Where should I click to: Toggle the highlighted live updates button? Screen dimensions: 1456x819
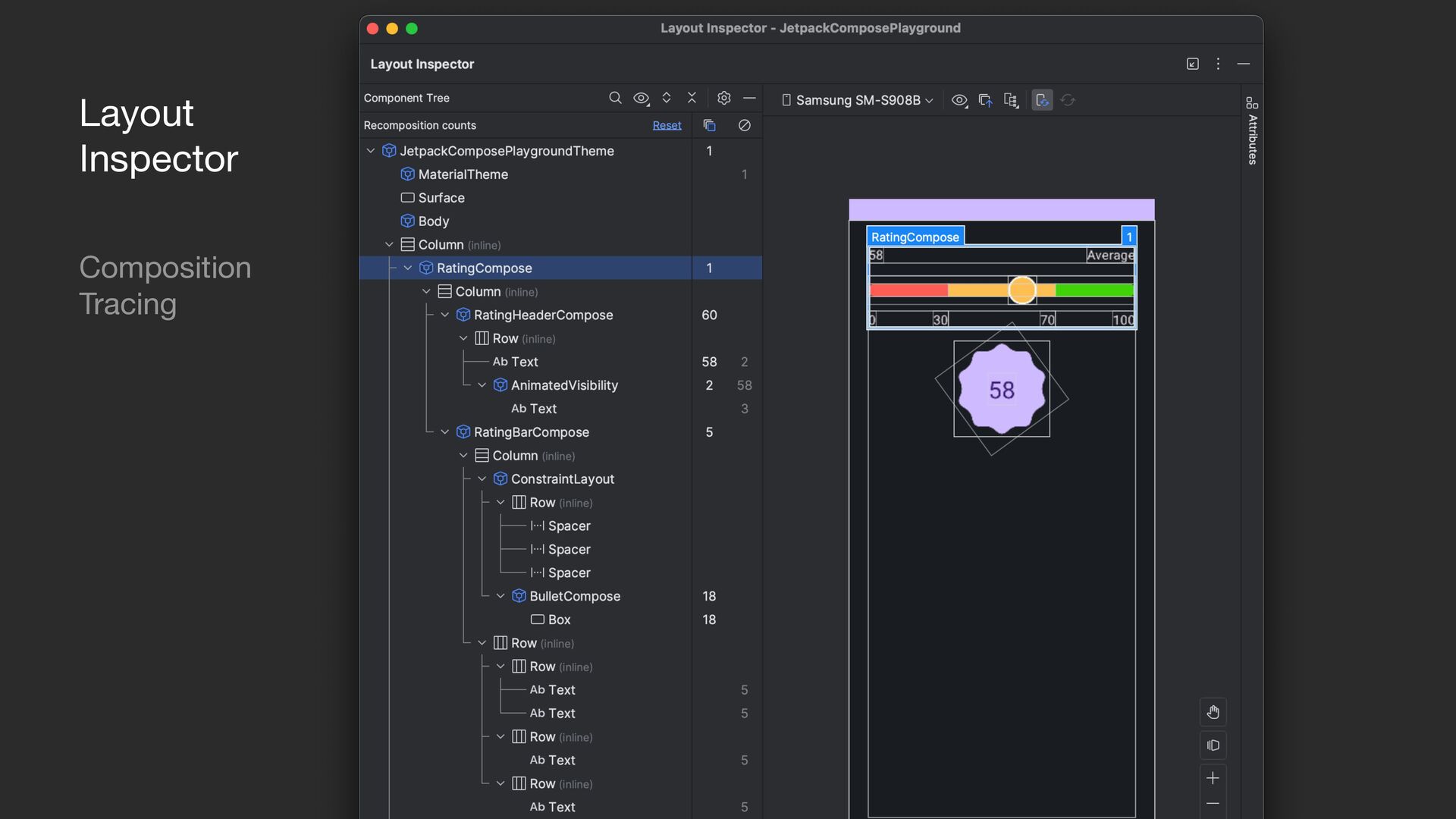coord(1042,100)
